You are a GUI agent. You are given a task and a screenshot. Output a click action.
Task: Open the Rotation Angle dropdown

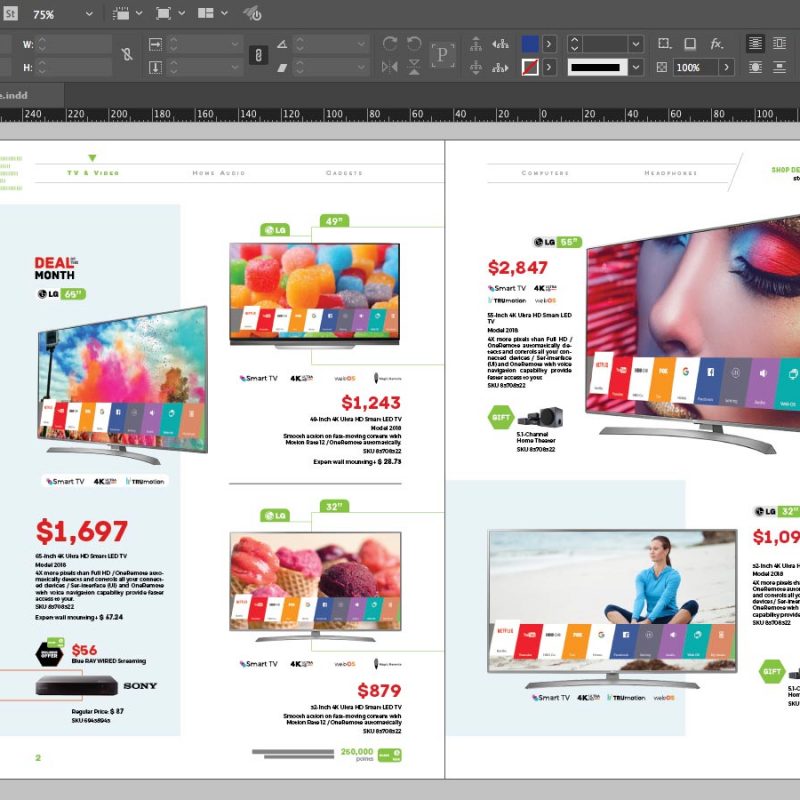tap(362, 44)
